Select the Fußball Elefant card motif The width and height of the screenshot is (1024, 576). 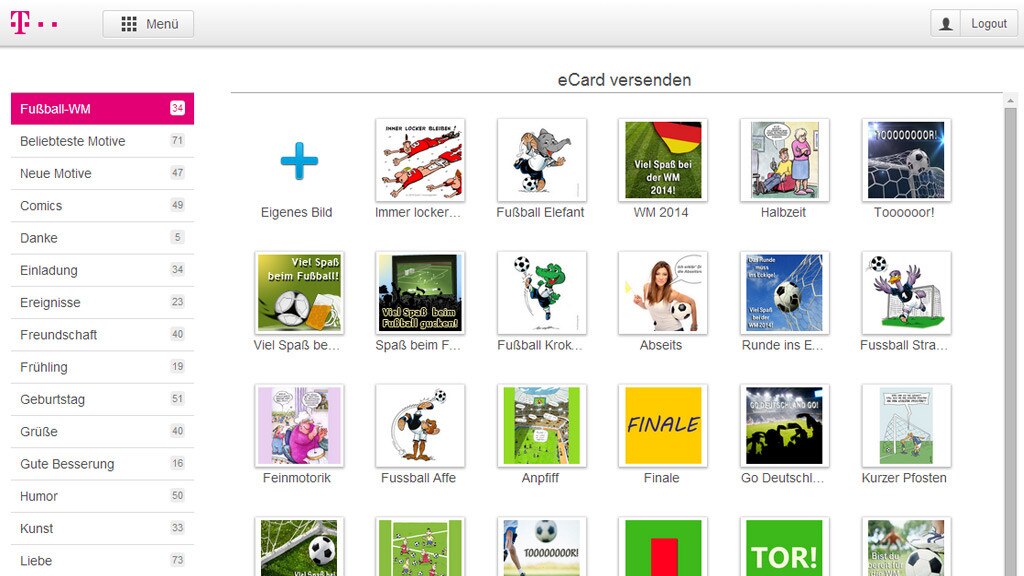[x=540, y=160]
